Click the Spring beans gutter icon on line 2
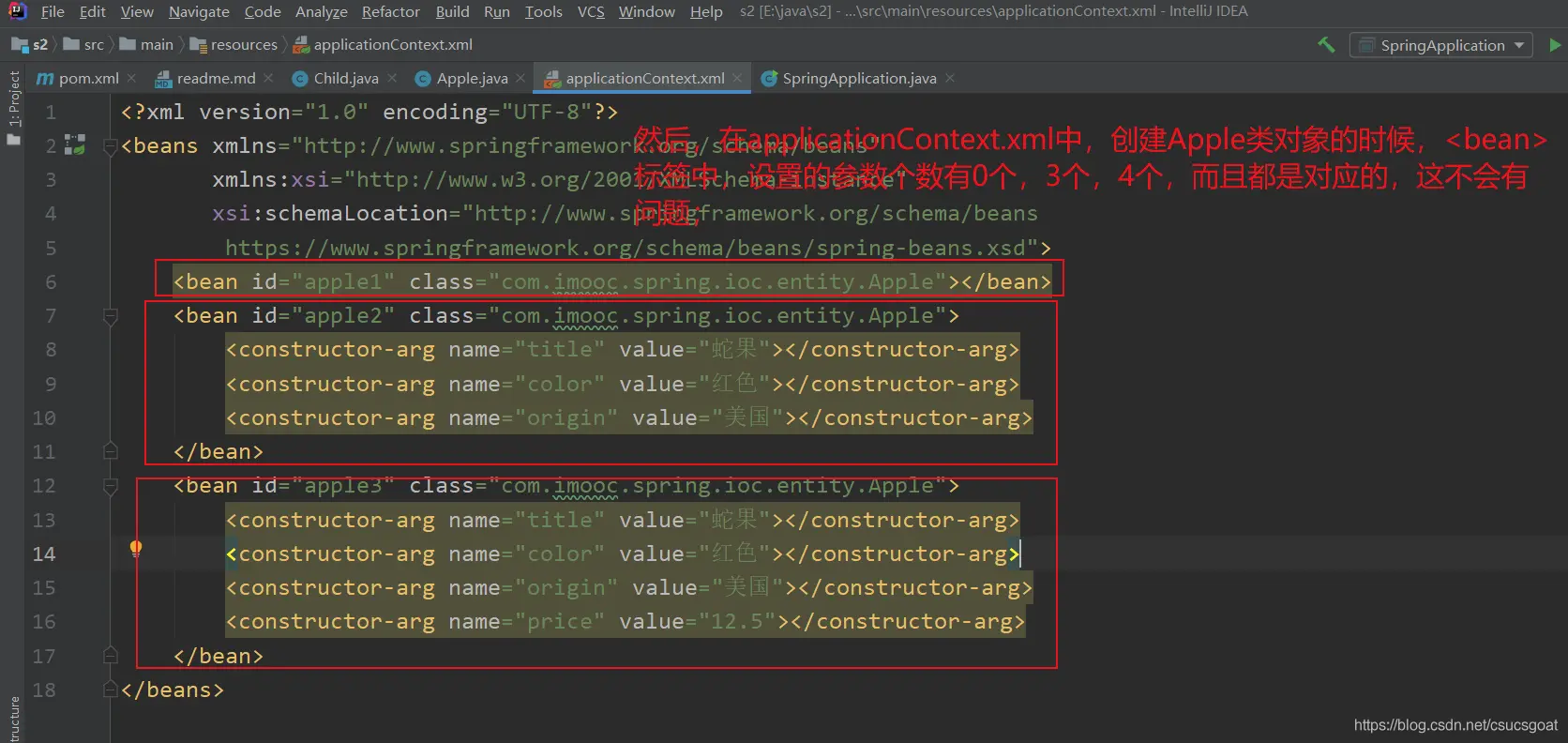Viewport: 1568px width, 743px height. coord(75,145)
